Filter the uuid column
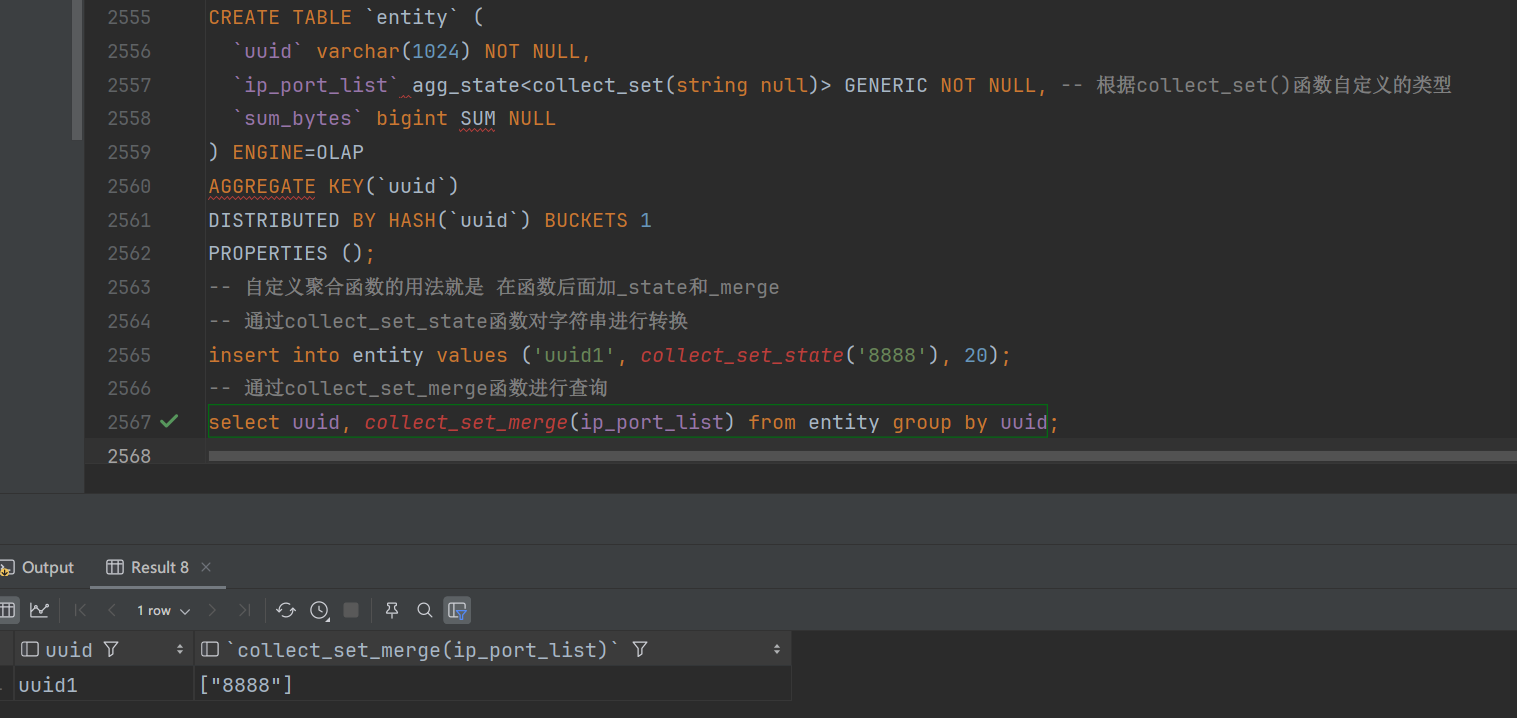1517x718 pixels. coord(111,650)
